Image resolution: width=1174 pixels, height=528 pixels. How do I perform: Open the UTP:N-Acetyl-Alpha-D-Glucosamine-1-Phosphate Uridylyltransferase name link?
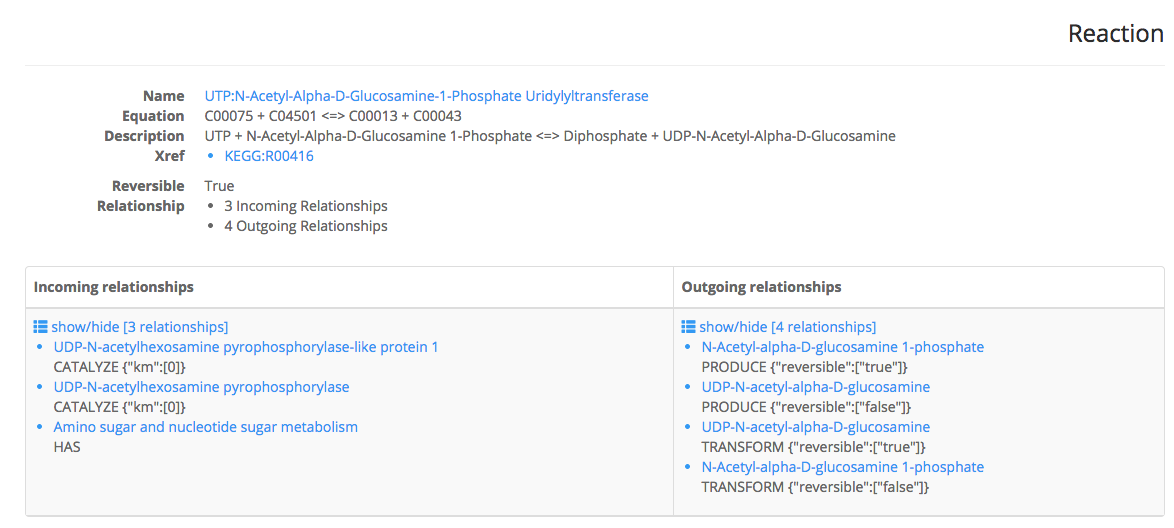pyautogui.click(x=426, y=96)
